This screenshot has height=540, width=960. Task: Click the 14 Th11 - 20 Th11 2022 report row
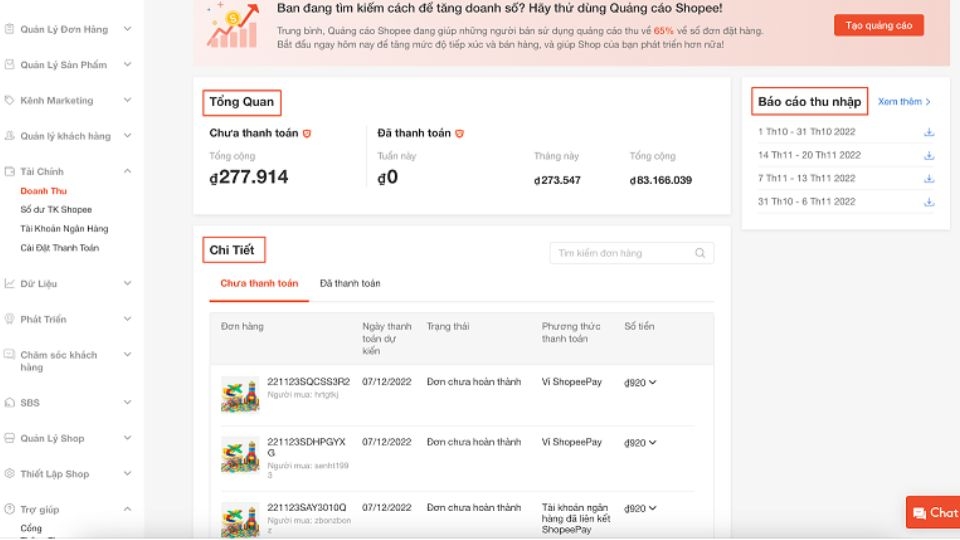coord(846,155)
